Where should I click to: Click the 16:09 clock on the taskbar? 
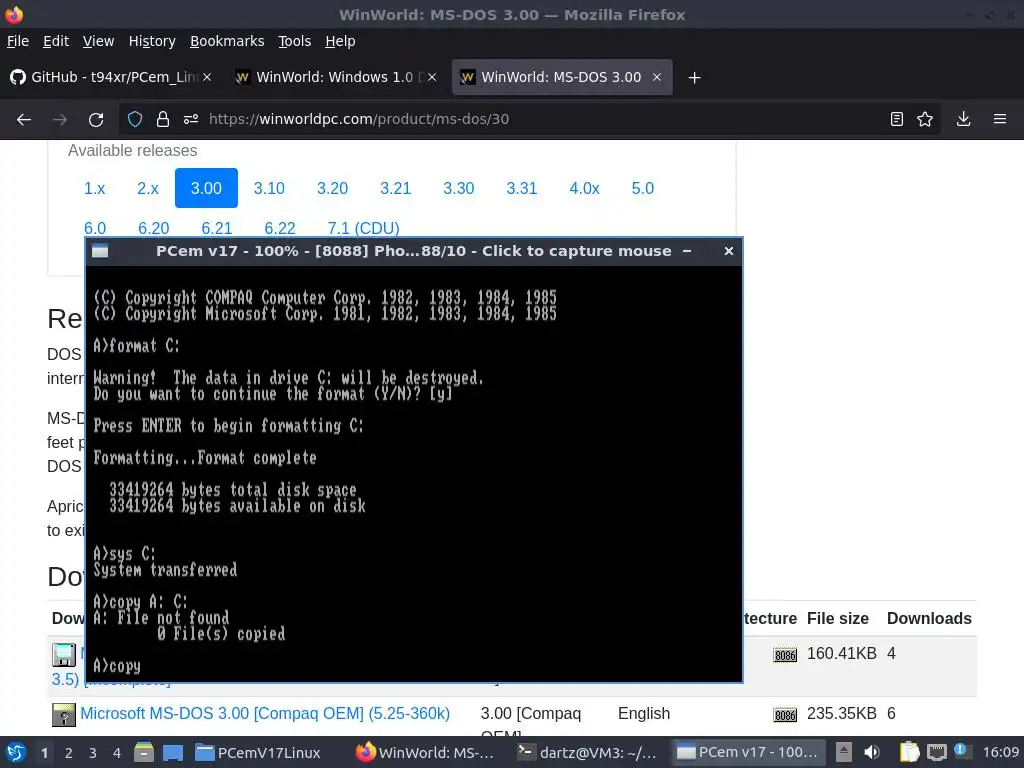click(1001, 752)
